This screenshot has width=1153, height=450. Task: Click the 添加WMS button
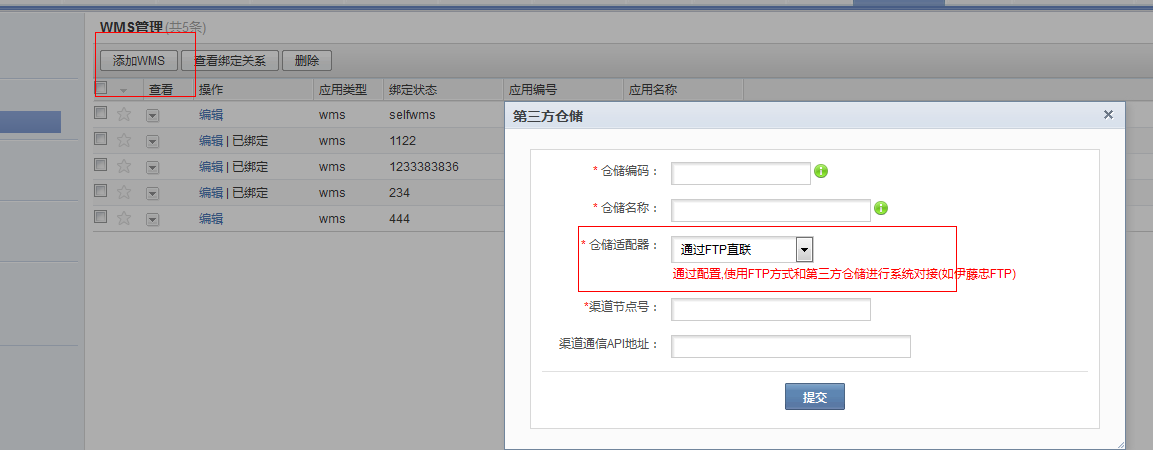138,61
